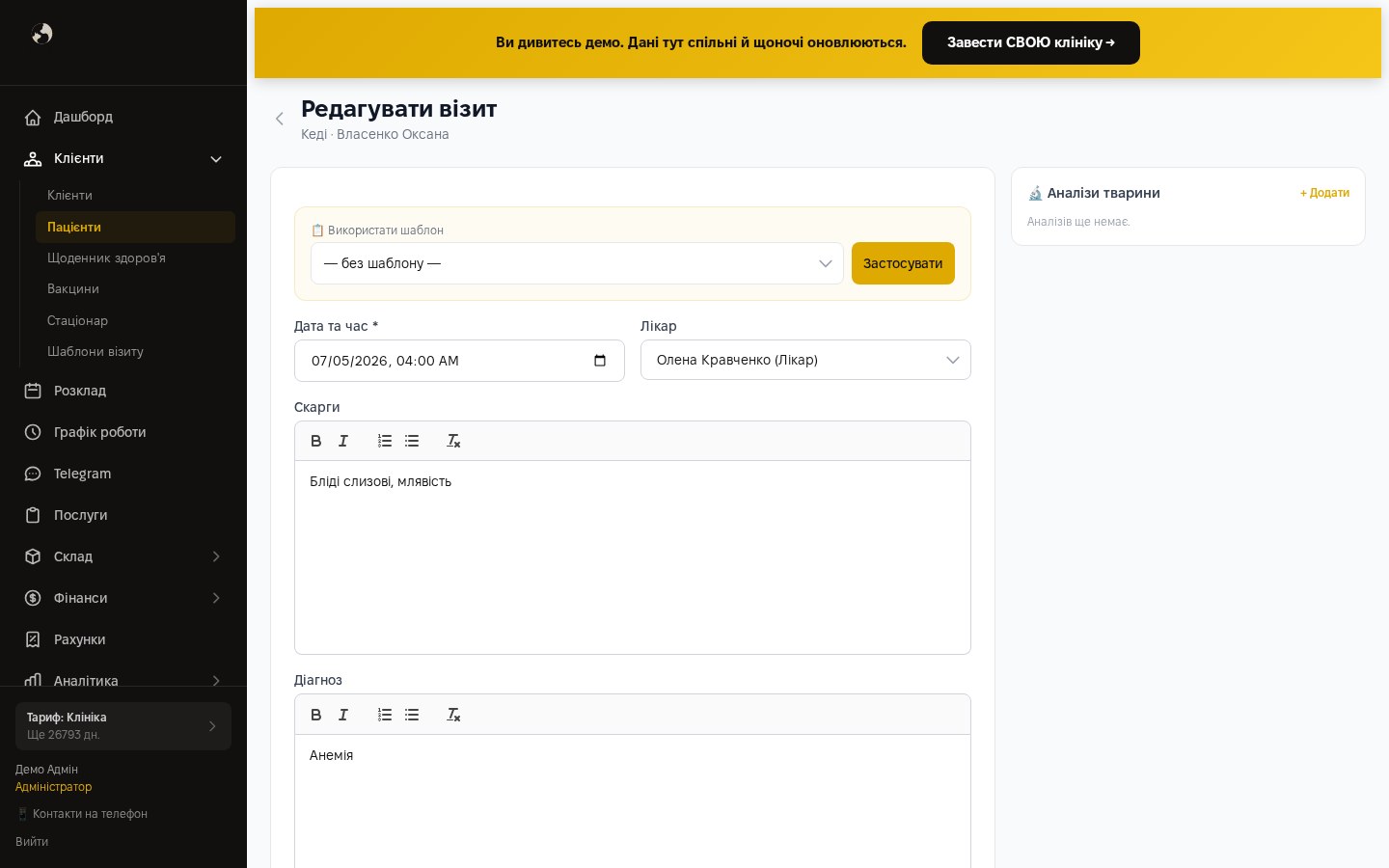Toggle italic in the Скарги editor
The width and height of the screenshot is (1389, 868).
343,441
